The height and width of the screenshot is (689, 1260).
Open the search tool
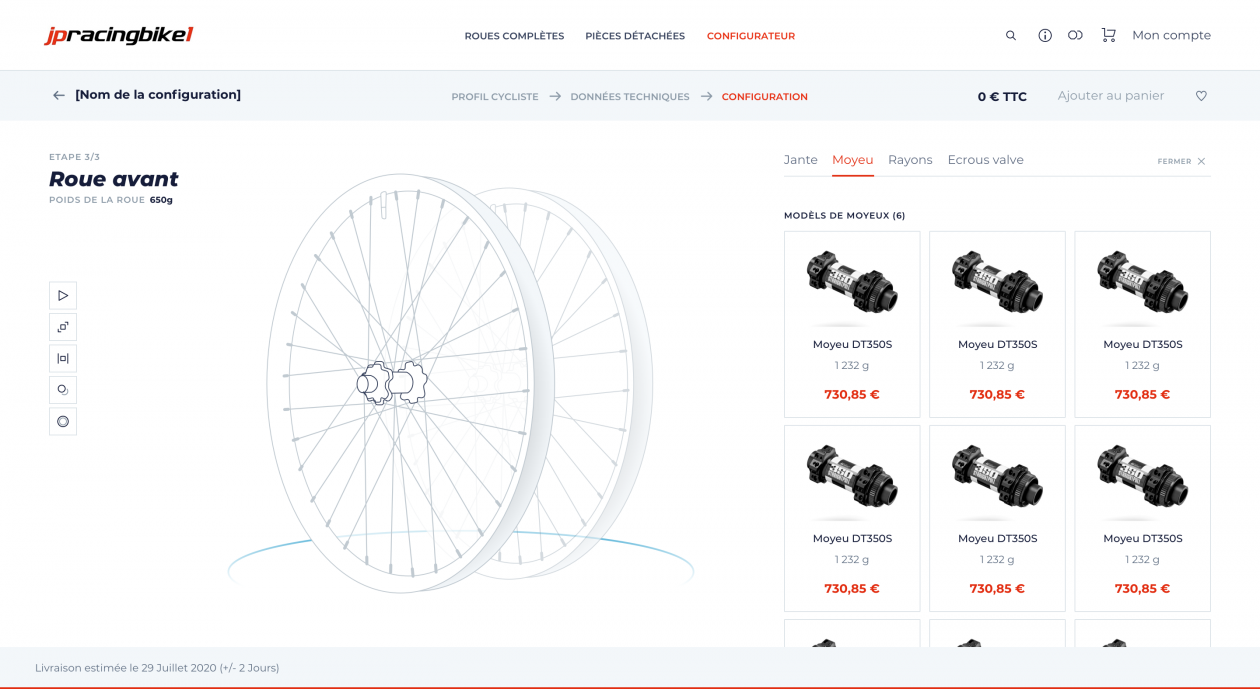[1010, 35]
